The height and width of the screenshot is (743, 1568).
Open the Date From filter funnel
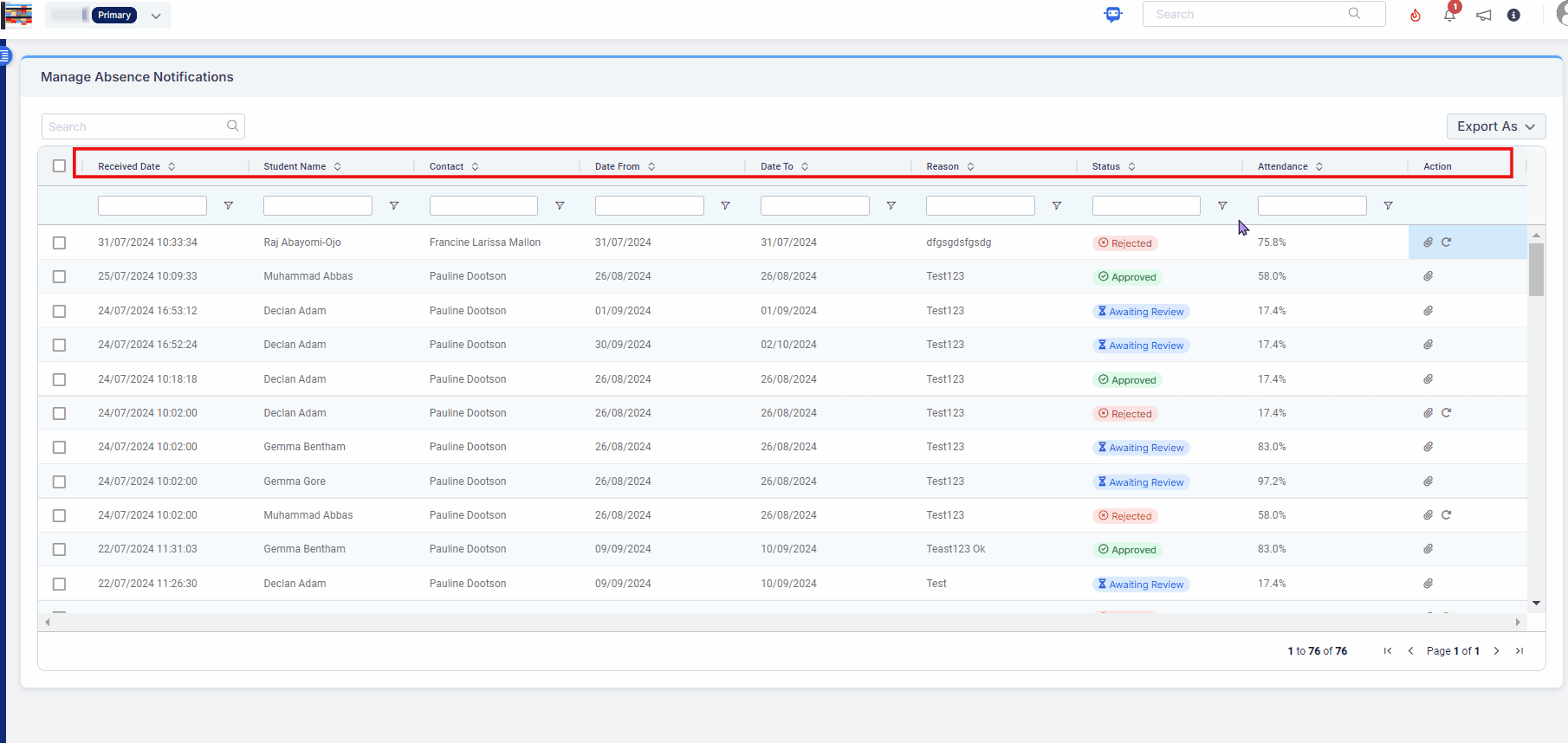point(725,205)
